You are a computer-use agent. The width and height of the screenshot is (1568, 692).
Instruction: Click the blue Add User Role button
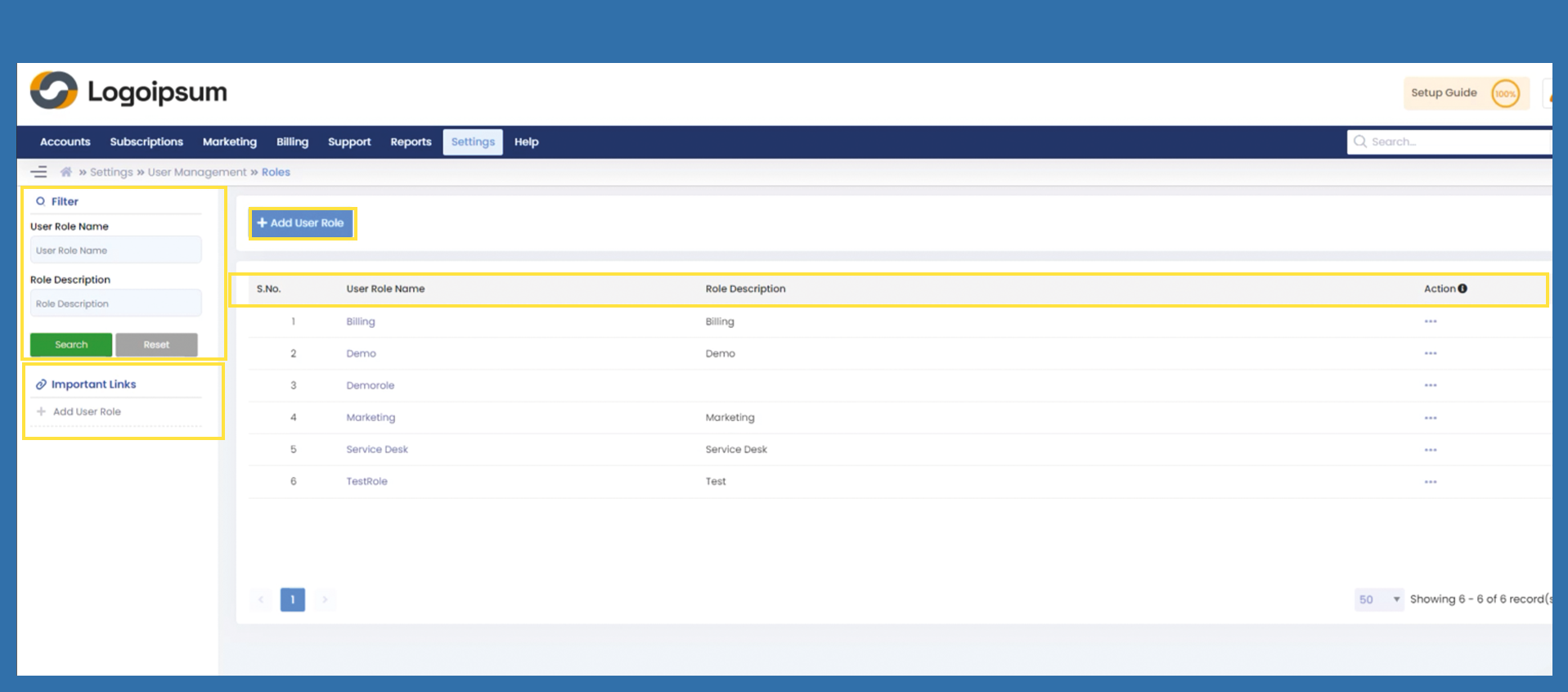click(x=302, y=222)
